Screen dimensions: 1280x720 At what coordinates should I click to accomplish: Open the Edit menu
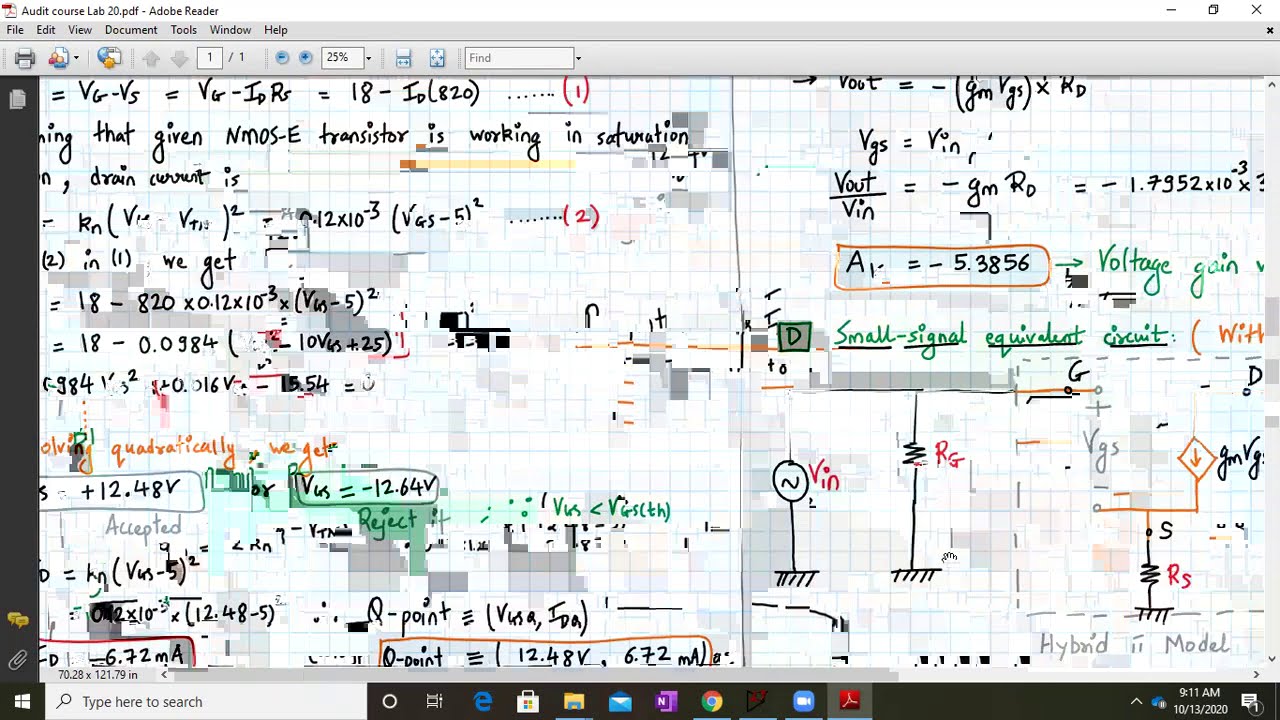[46, 30]
